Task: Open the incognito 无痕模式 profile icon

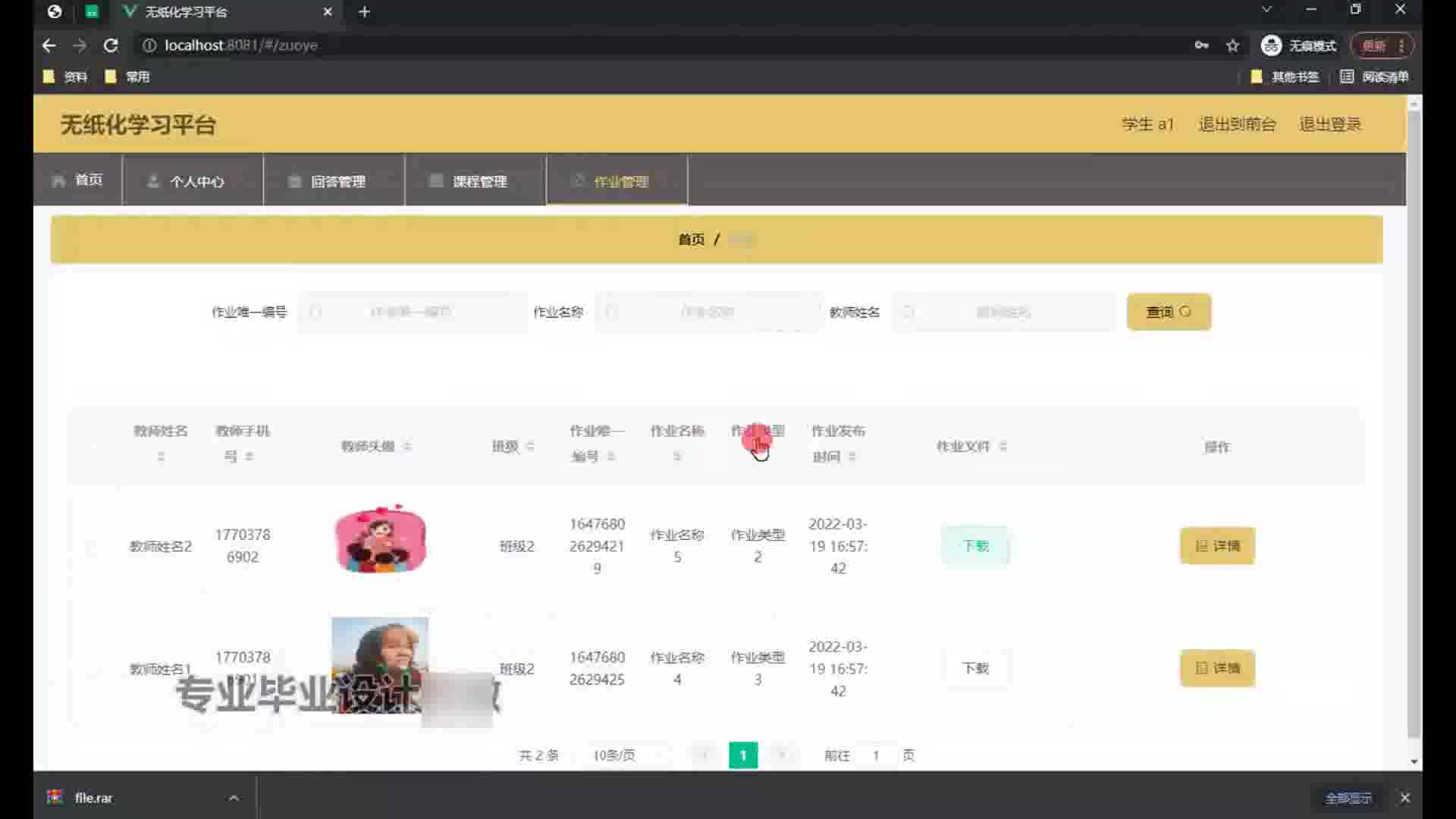Action: click(x=1271, y=45)
